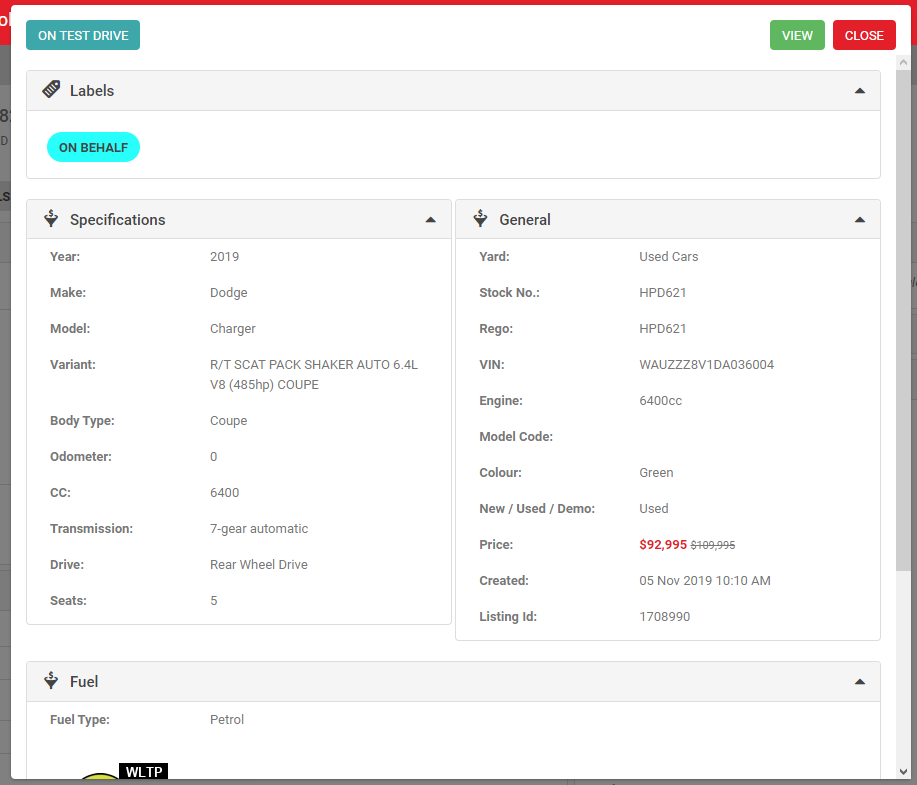This screenshot has height=785, width=917.
Task: Select the yard value Used Cars
Action: (668, 257)
